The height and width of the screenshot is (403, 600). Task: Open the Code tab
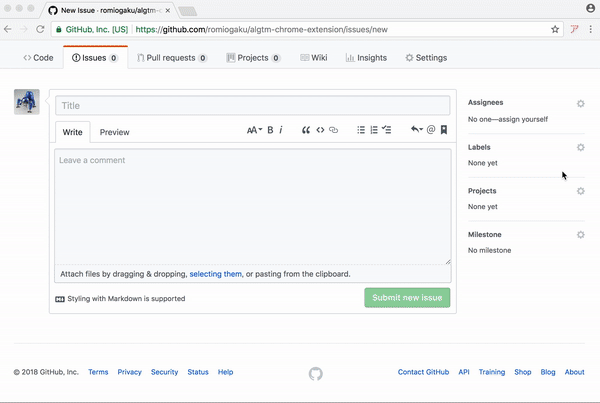(x=38, y=58)
